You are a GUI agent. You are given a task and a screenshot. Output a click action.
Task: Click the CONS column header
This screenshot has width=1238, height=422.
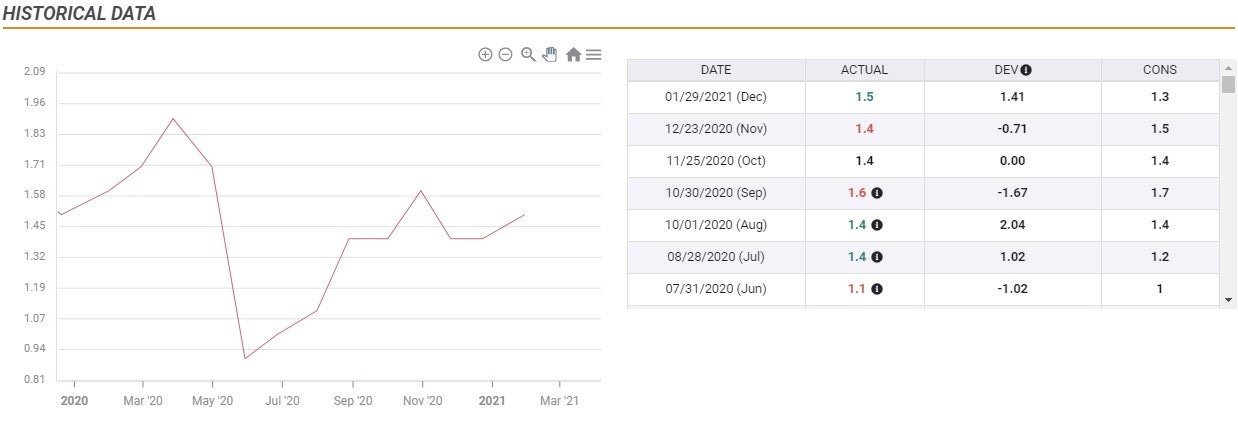1160,70
